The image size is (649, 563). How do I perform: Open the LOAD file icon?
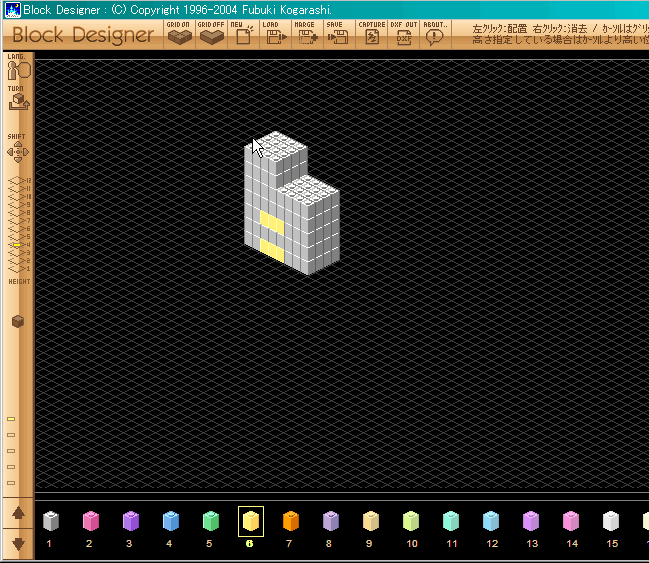point(275,34)
